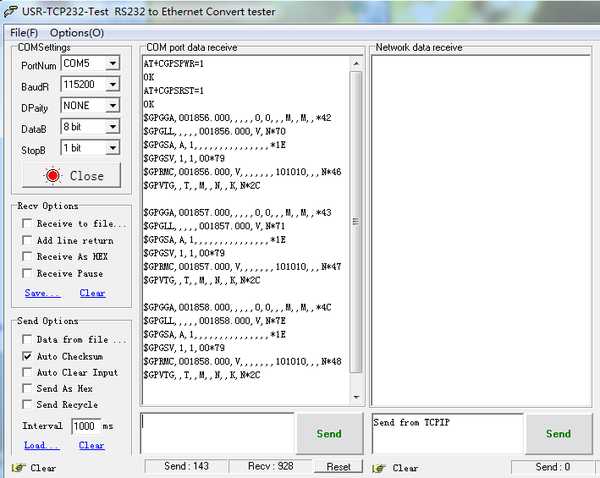Toggle Receive As HEX checkbox
The width and height of the screenshot is (600, 478).
pyautogui.click(x=27, y=256)
